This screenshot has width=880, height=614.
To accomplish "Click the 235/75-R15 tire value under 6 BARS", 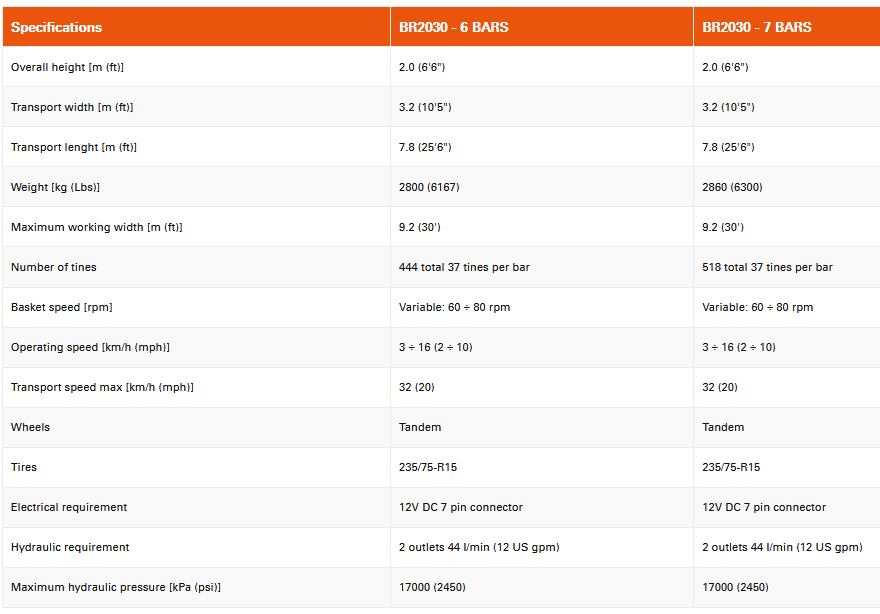I will point(428,467).
